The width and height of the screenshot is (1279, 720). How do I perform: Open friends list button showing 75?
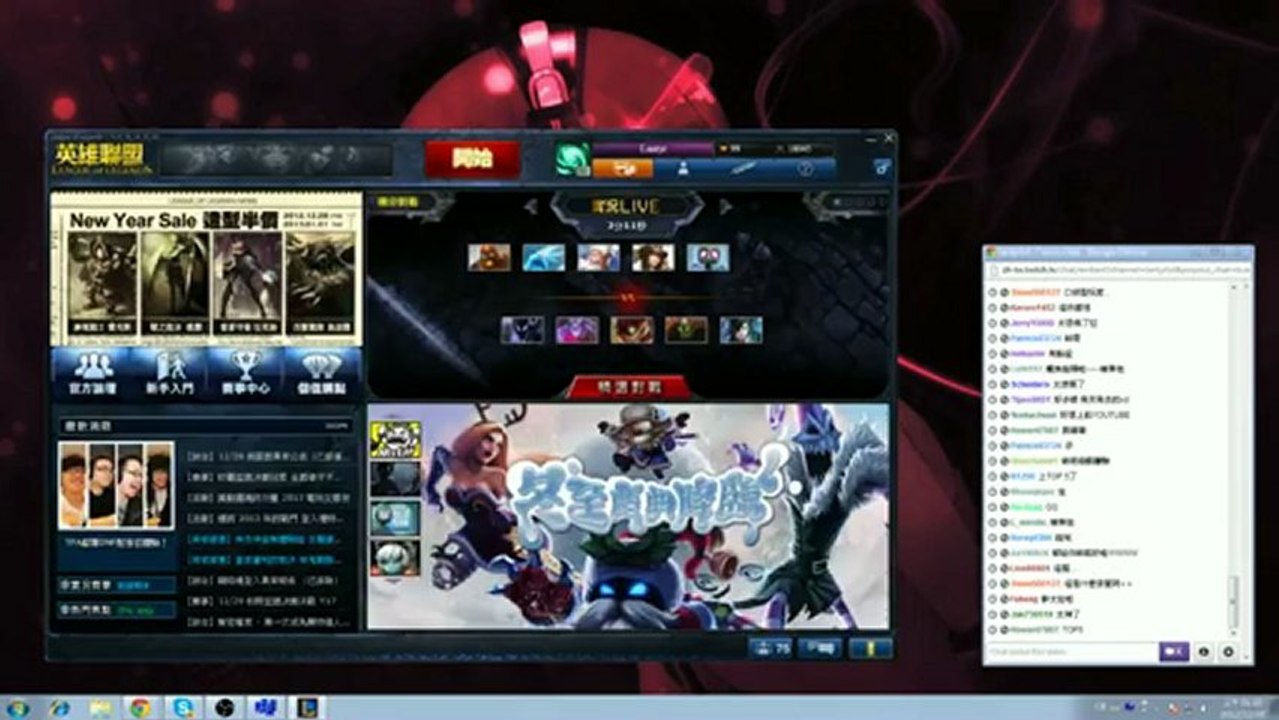tap(770, 648)
